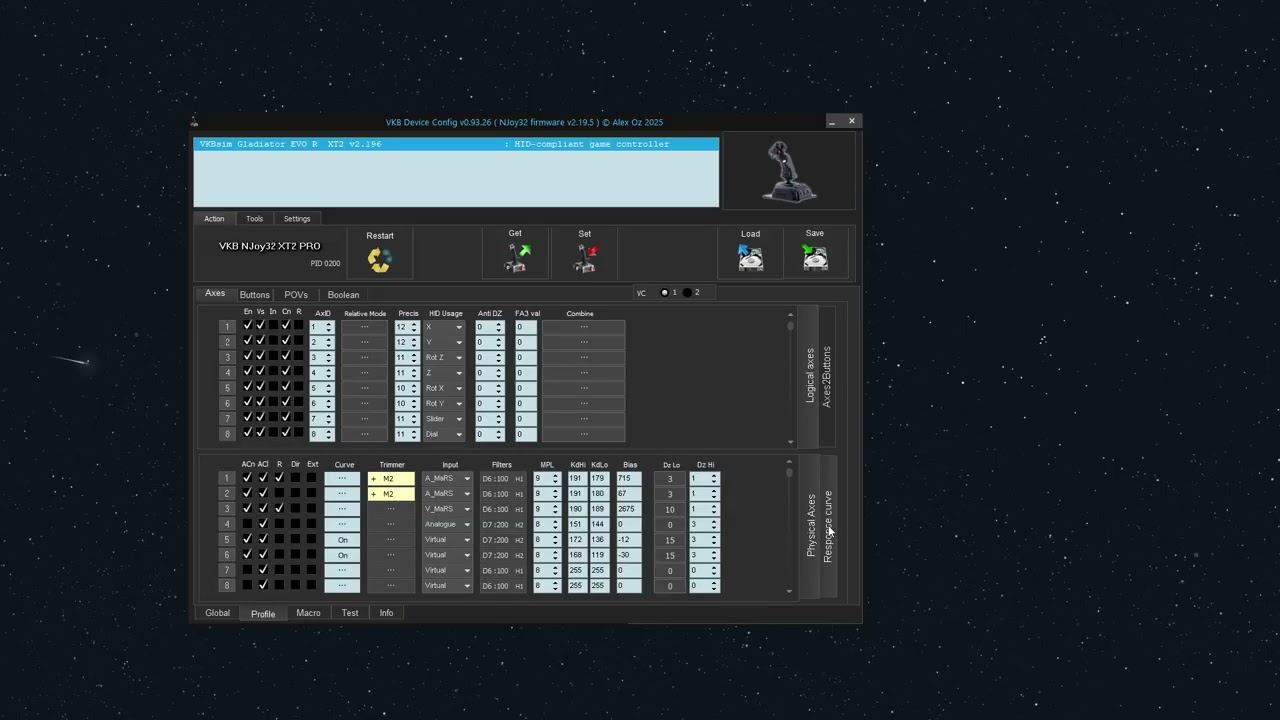
Task: Open the Response curve vertical tab
Action: (828, 527)
